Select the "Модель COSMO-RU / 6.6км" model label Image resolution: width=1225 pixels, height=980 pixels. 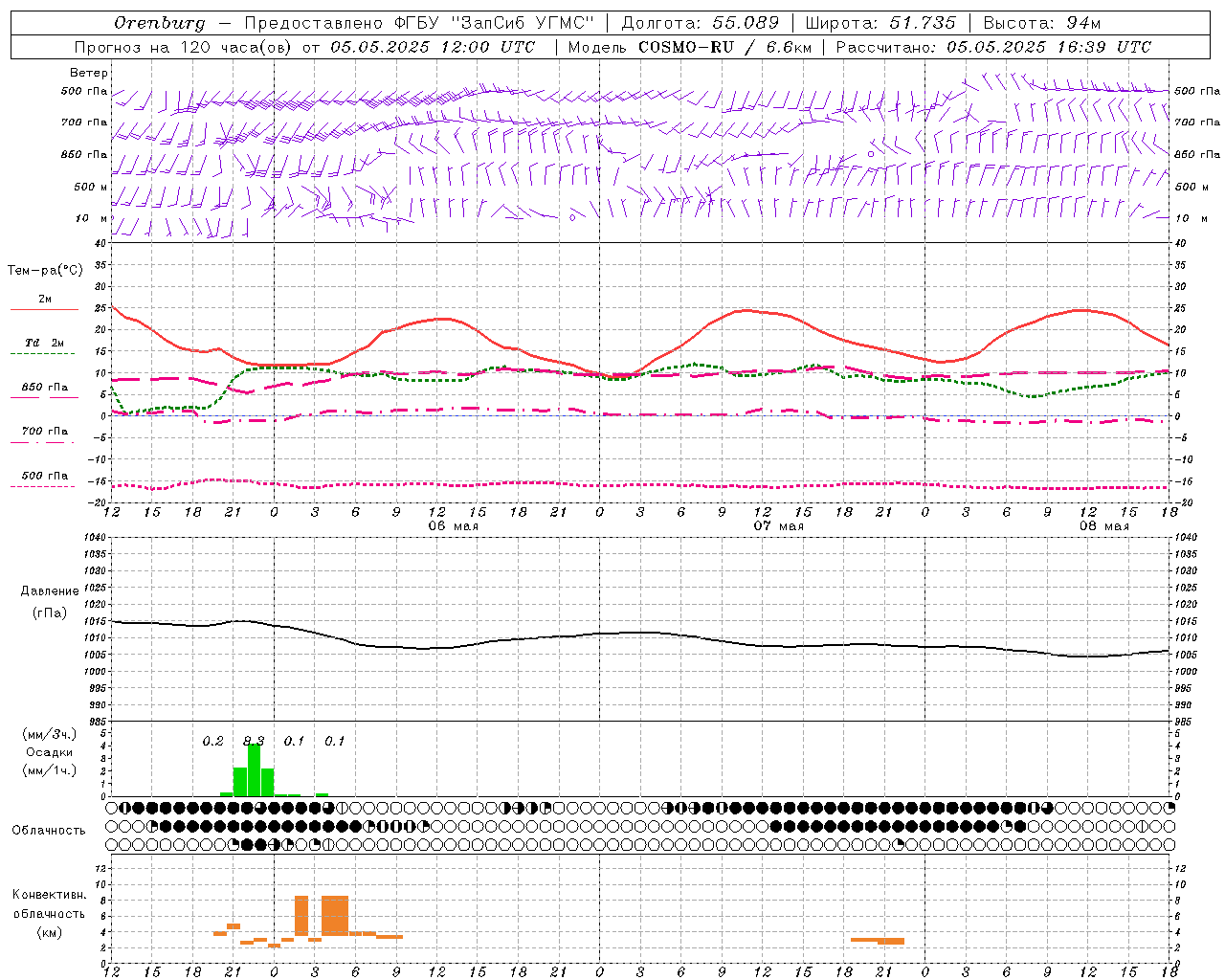[x=690, y=47]
